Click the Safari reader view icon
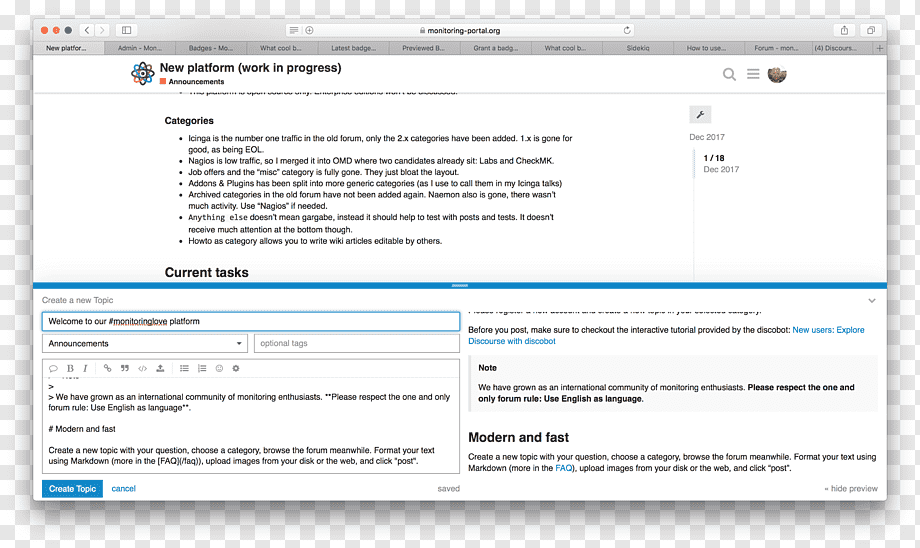Screen dimensions: 920x548 click(294, 30)
